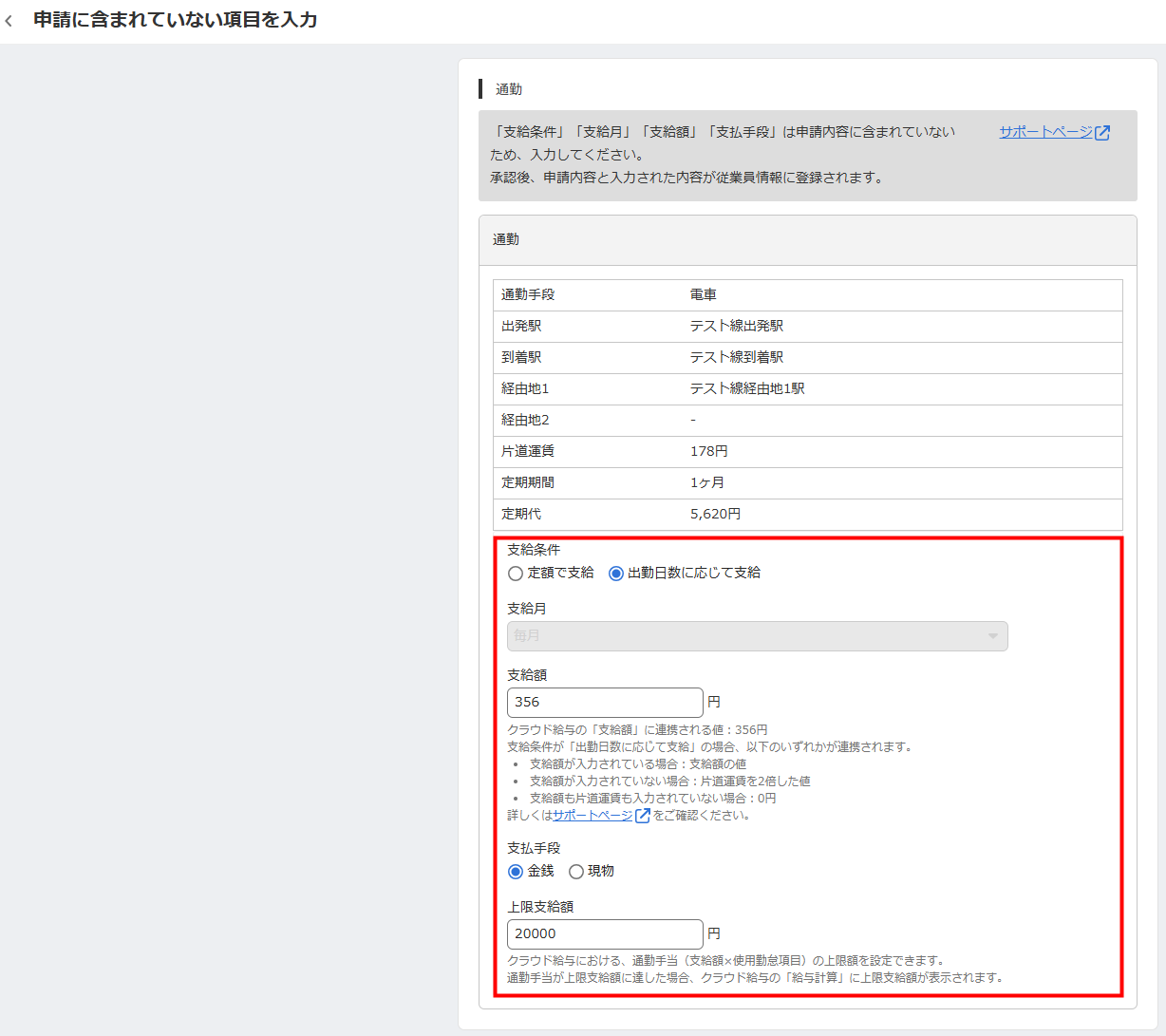Click the 通勤手段 row value 電車
This screenshot has width=1166, height=1036.
tap(704, 295)
